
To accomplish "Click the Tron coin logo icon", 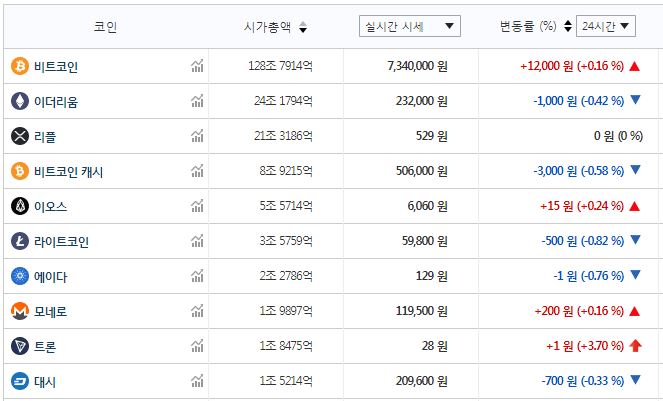I will (x=19, y=346).
